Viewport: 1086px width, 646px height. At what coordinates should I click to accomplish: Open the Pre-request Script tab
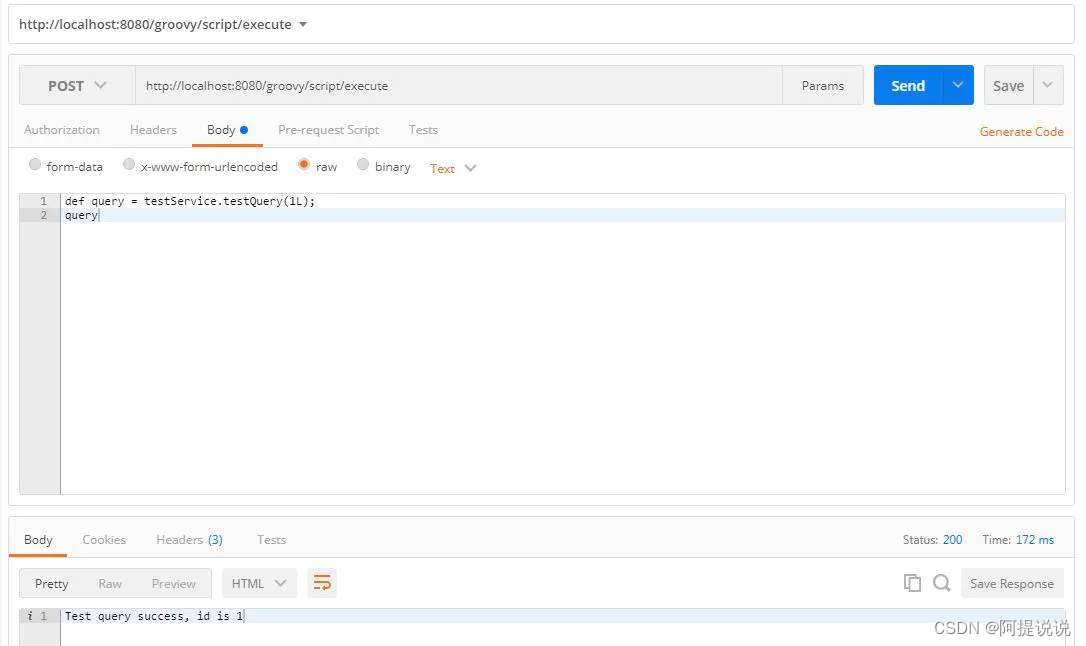(328, 130)
